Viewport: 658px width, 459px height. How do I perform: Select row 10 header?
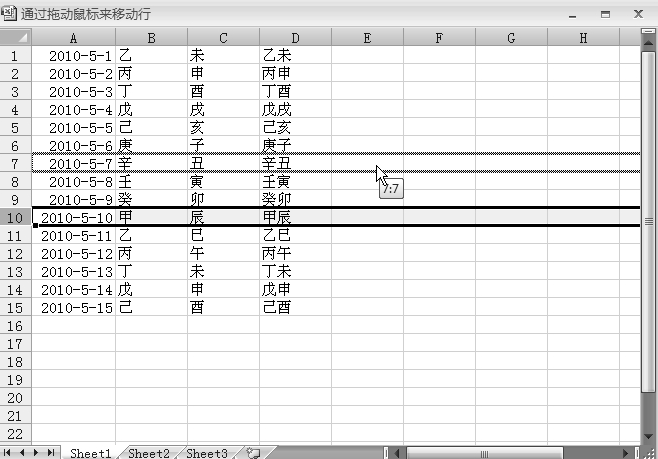click(16, 217)
